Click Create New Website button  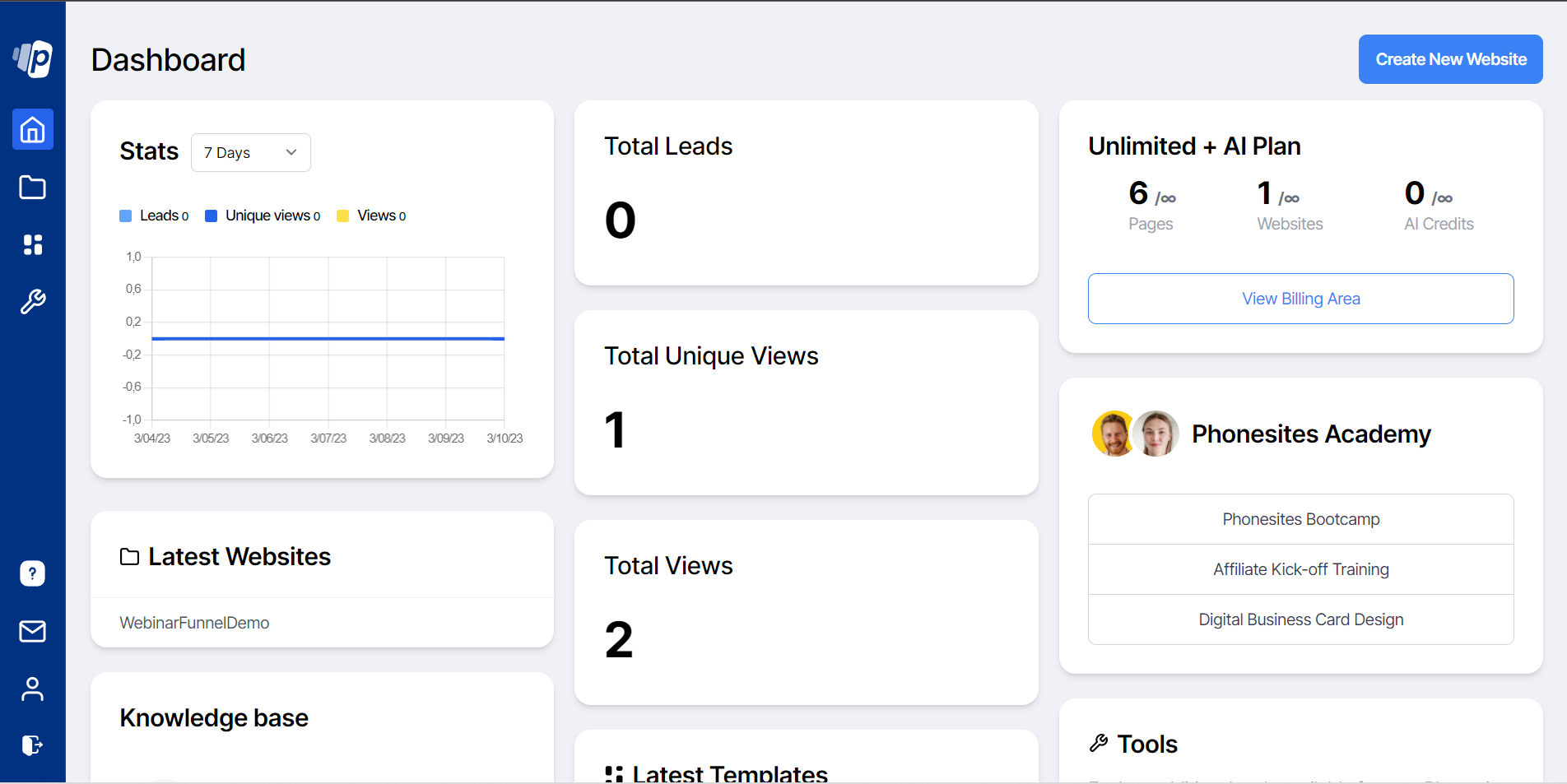click(x=1450, y=58)
